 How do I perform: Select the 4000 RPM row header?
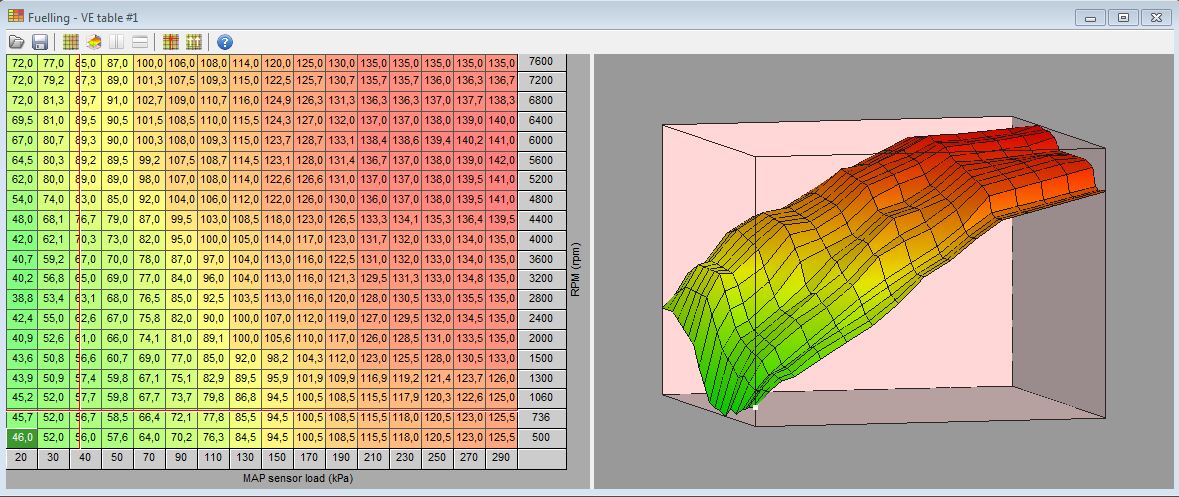click(541, 240)
